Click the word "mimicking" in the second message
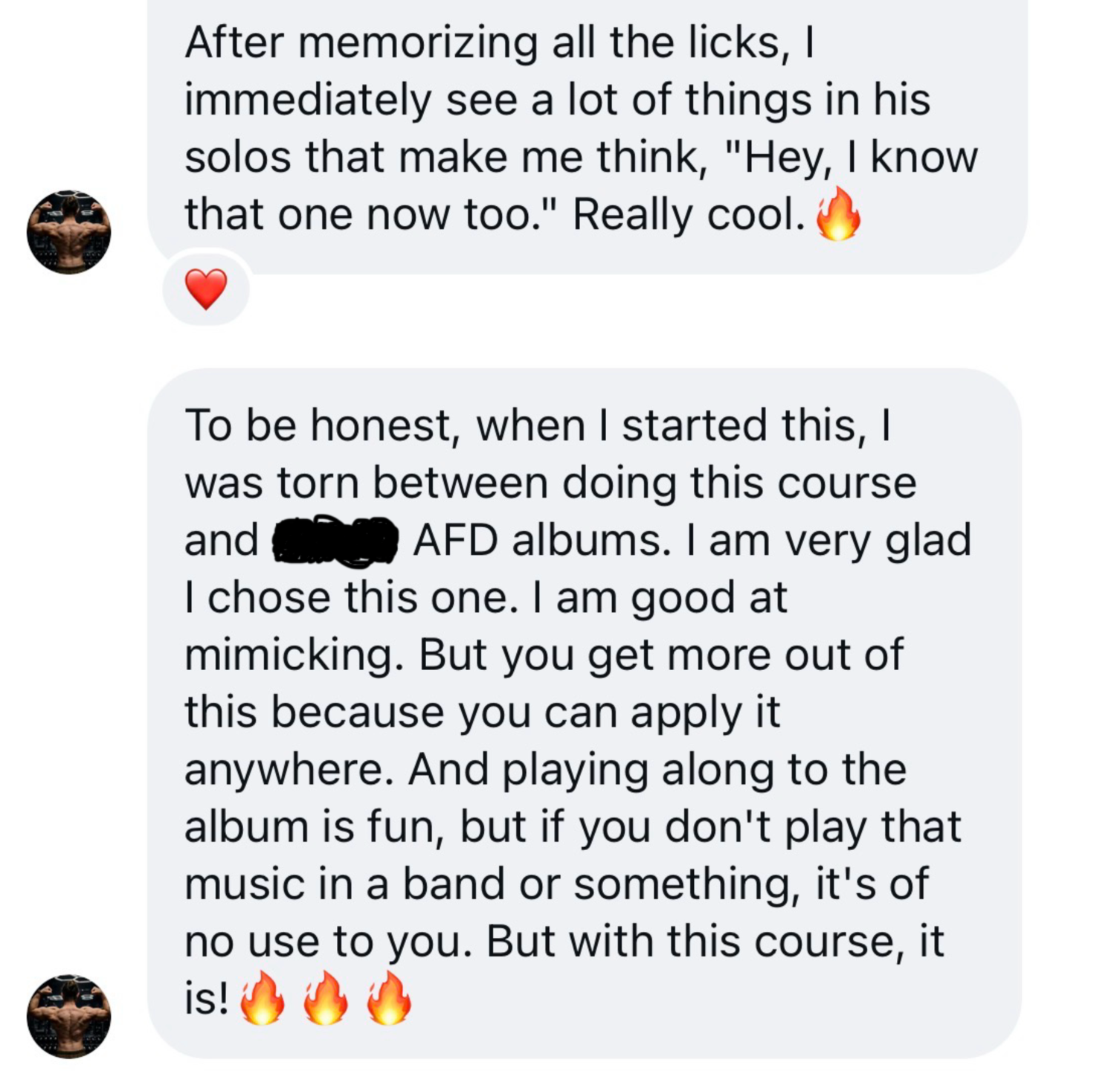Screen dimensions: 1120x1071 click(x=289, y=655)
